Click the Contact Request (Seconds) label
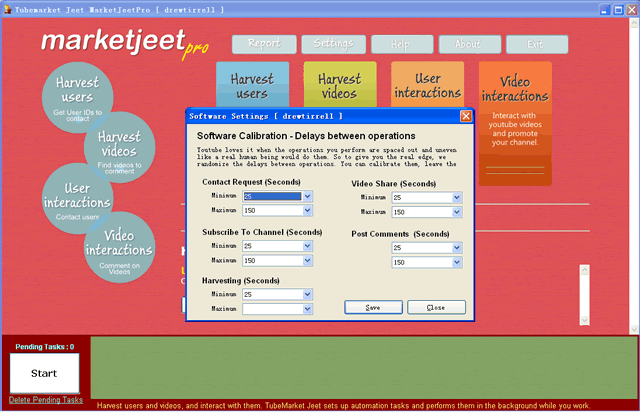The image size is (640, 412). click(251, 182)
